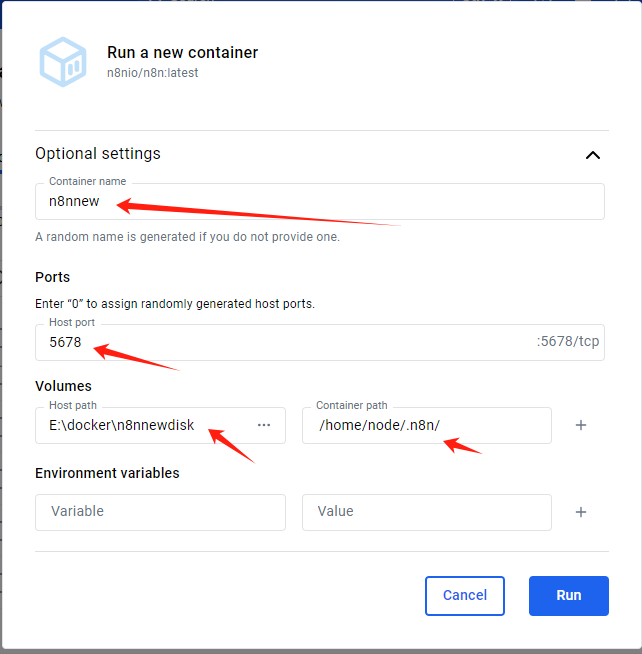Select the image name n8nio/n8n:latest

point(153,73)
